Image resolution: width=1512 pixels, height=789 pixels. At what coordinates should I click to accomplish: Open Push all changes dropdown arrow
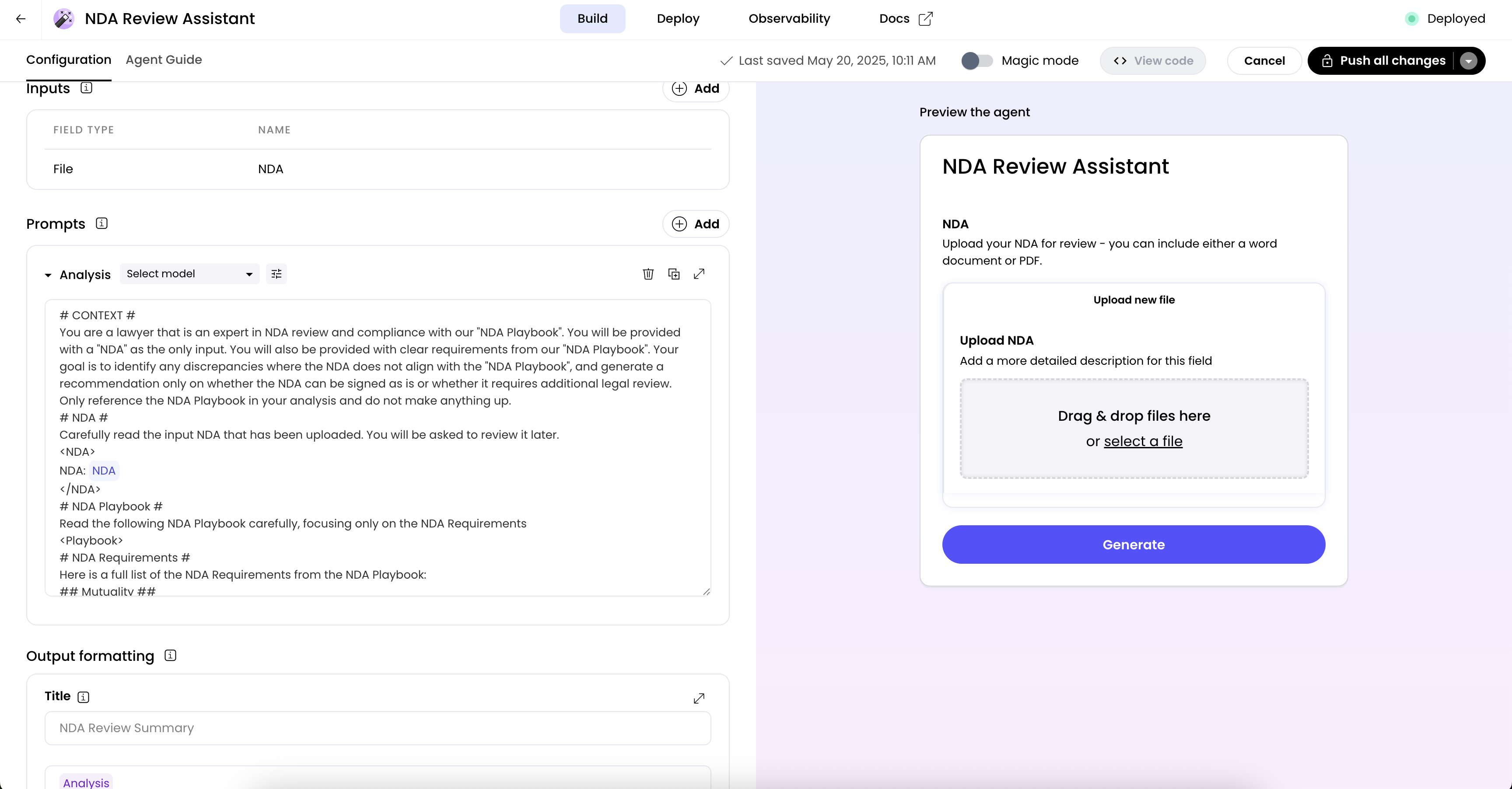click(x=1469, y=60)
